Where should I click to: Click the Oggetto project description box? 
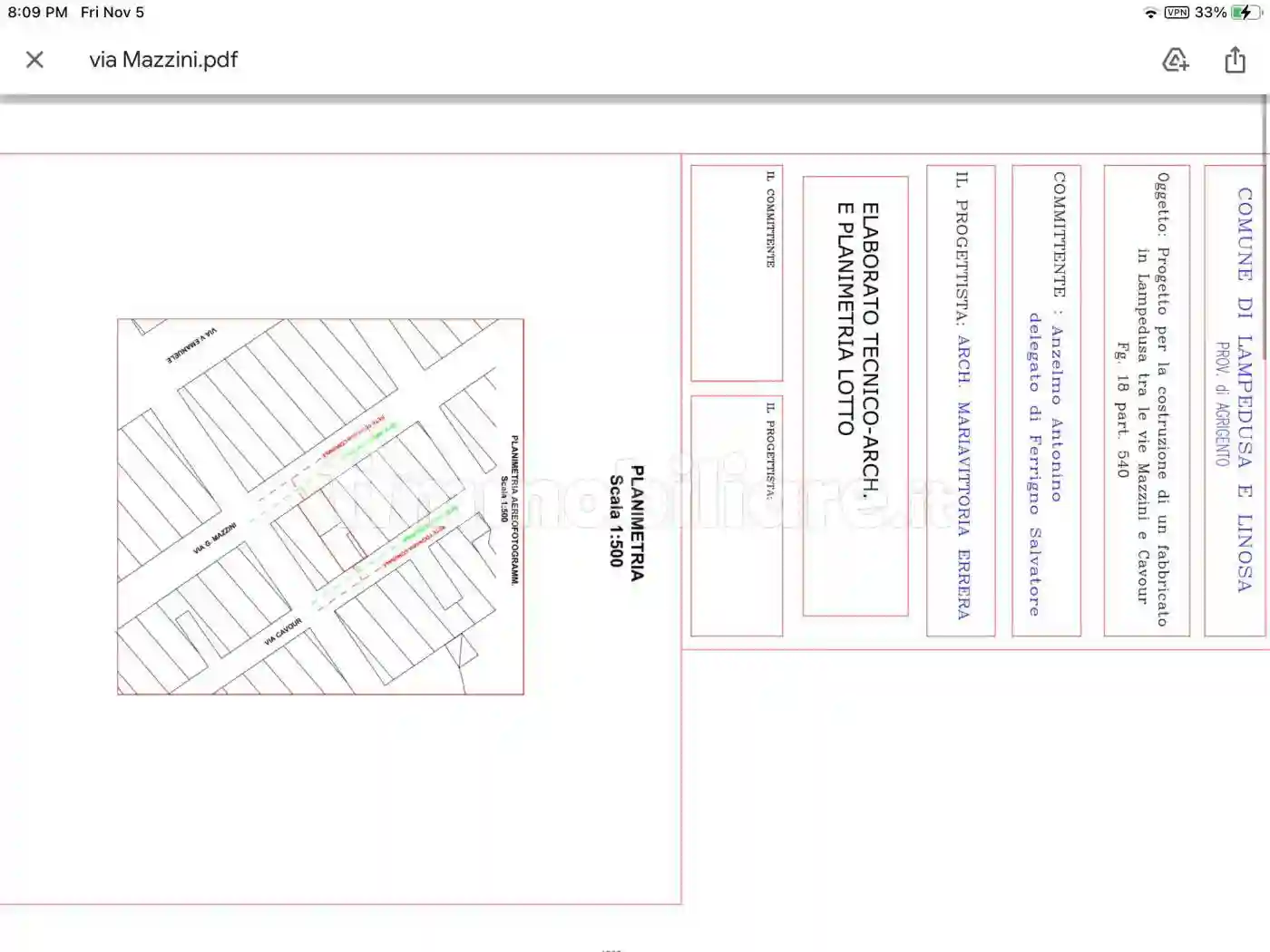(x=1146, y=399)
